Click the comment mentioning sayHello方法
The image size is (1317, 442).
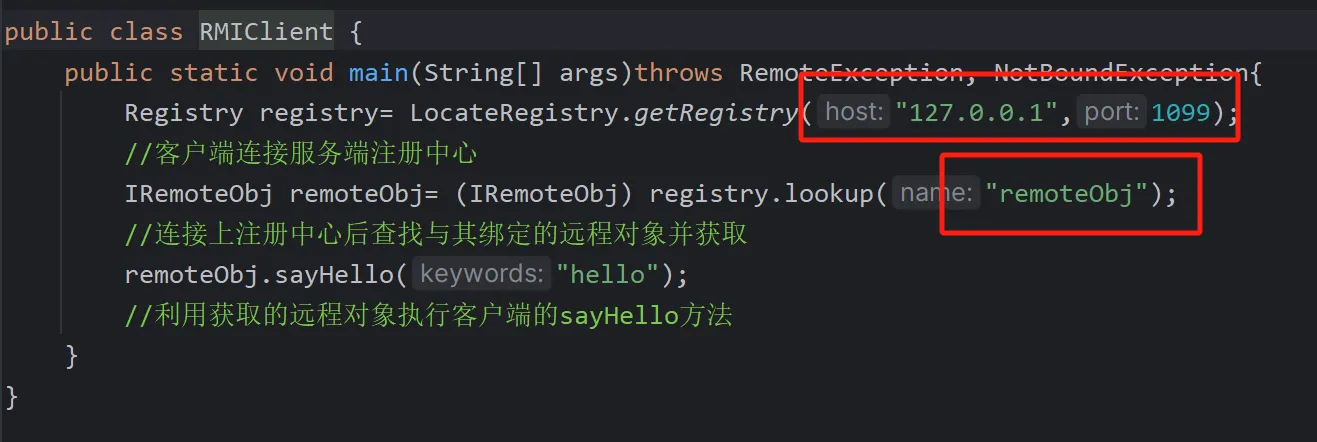tap(428, 316)
